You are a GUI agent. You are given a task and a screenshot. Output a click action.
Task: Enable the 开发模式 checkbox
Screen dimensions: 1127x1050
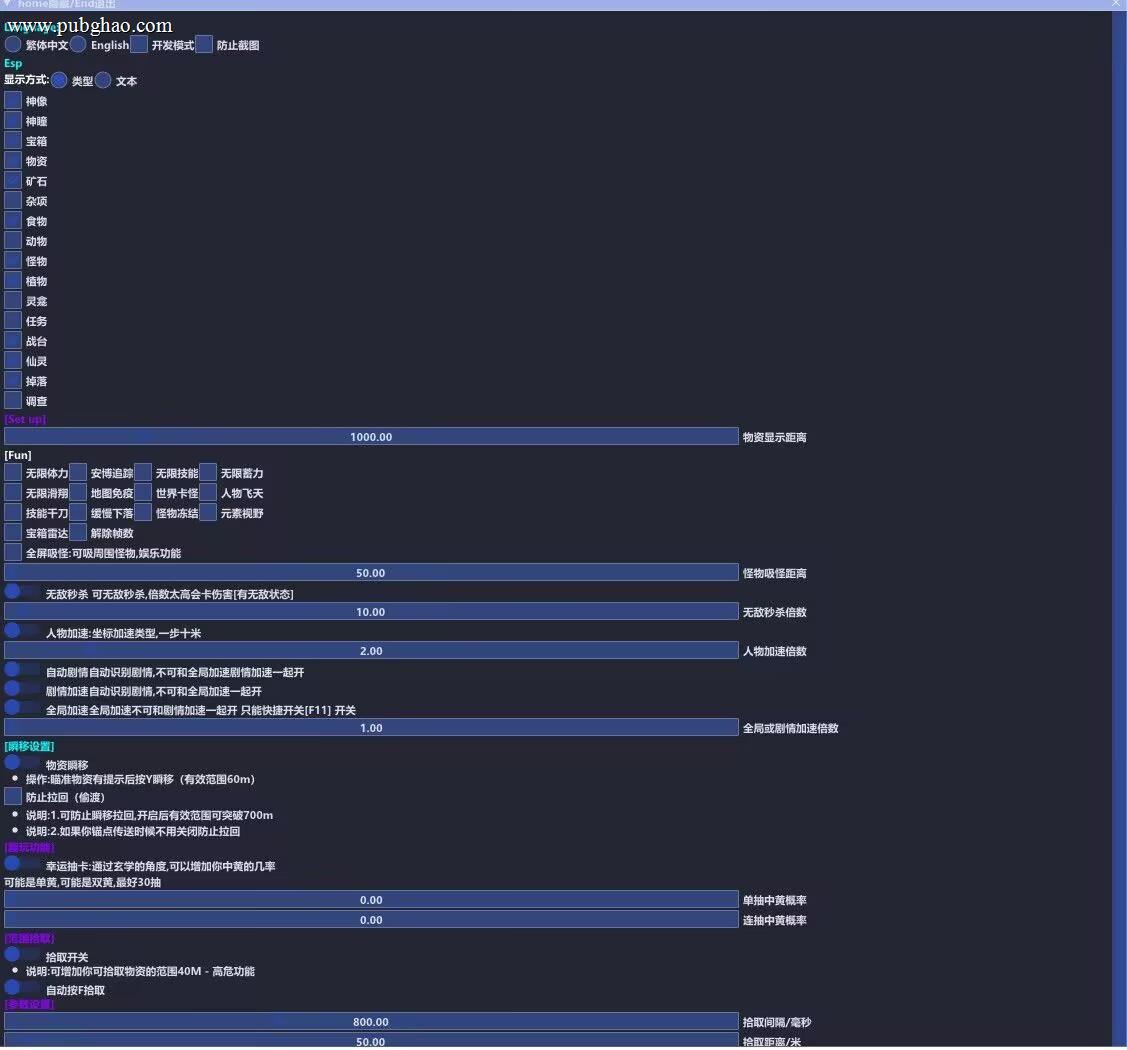139,45
